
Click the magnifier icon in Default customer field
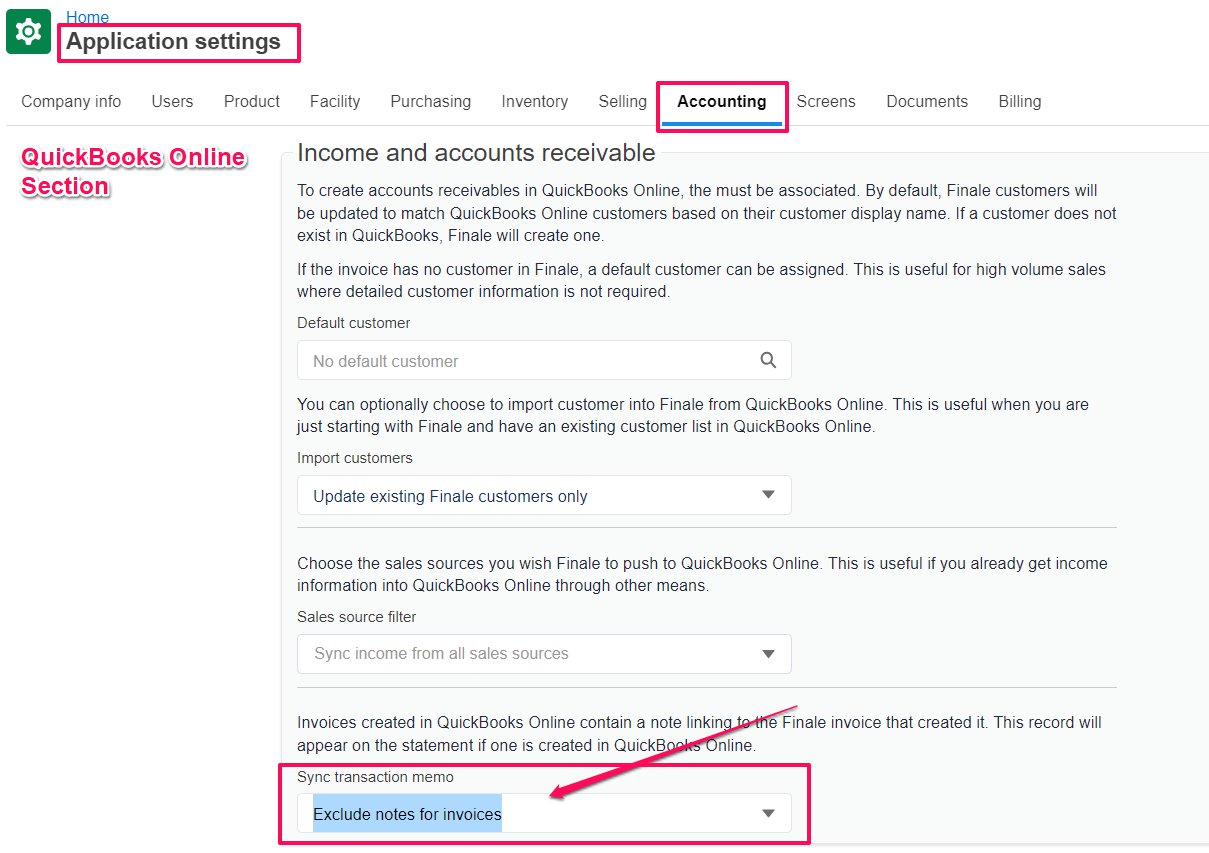[x=768, y=360]
